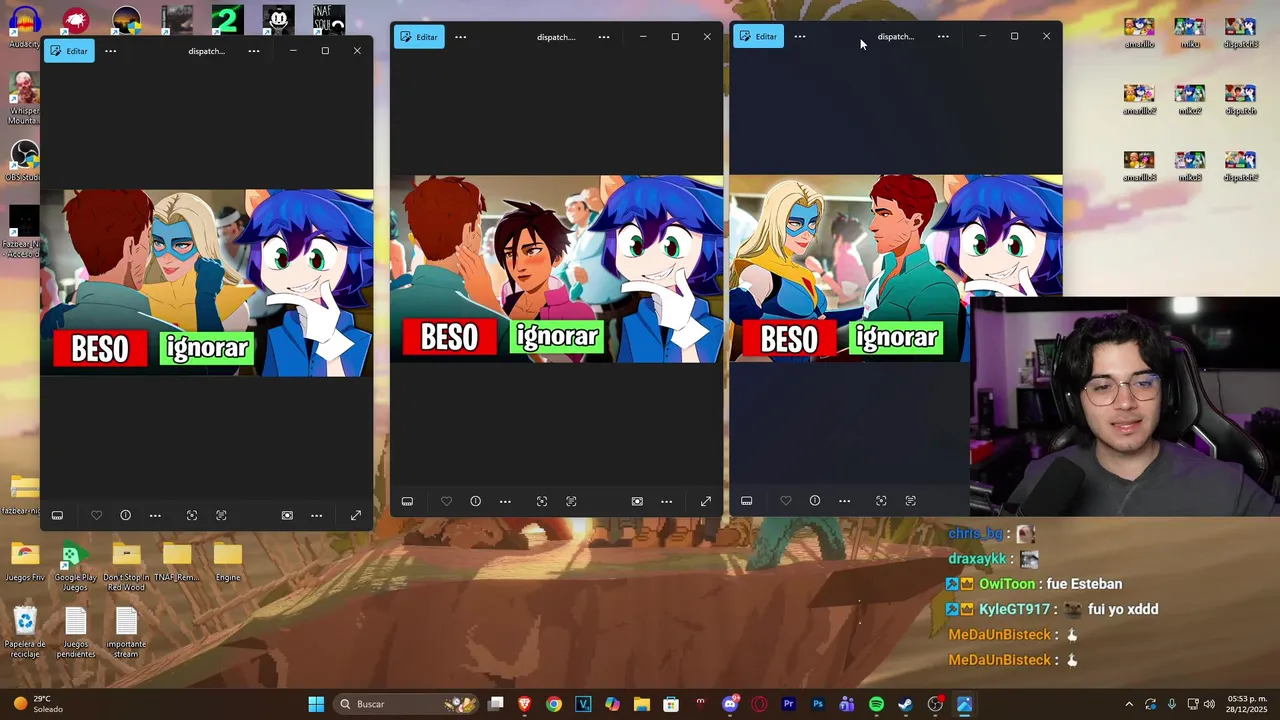Show file info in the left Photos window
This screenshot has height=720, width=1280.
125,515
